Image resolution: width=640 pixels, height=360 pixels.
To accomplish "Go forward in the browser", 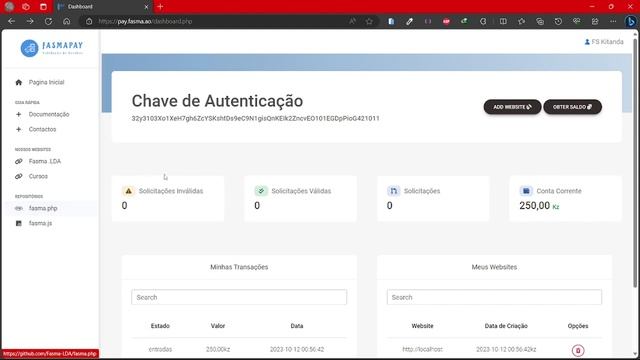I will point(30,21).
